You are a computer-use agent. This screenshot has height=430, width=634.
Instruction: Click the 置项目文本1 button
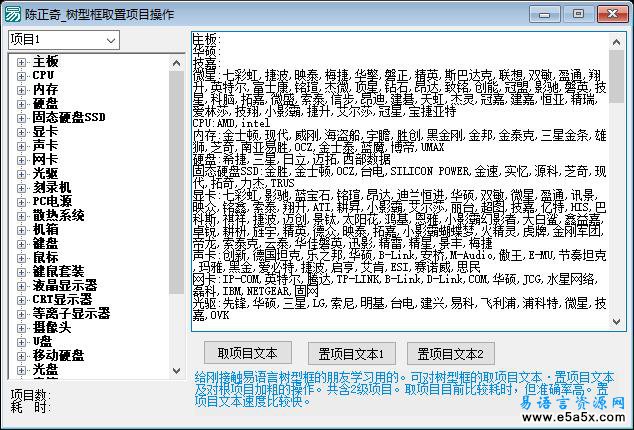[351, 354]
